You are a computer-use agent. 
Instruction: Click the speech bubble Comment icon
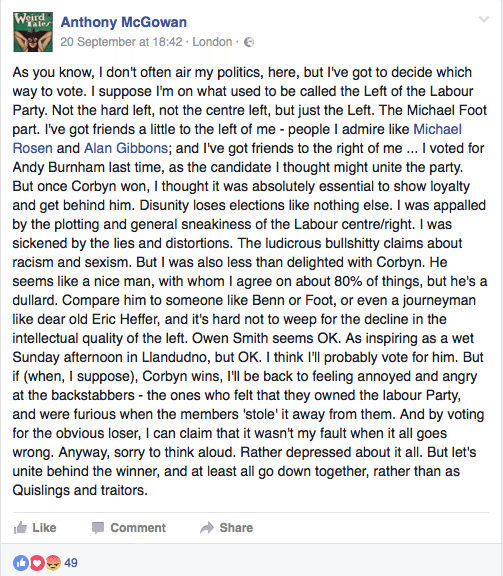(98, 528)
